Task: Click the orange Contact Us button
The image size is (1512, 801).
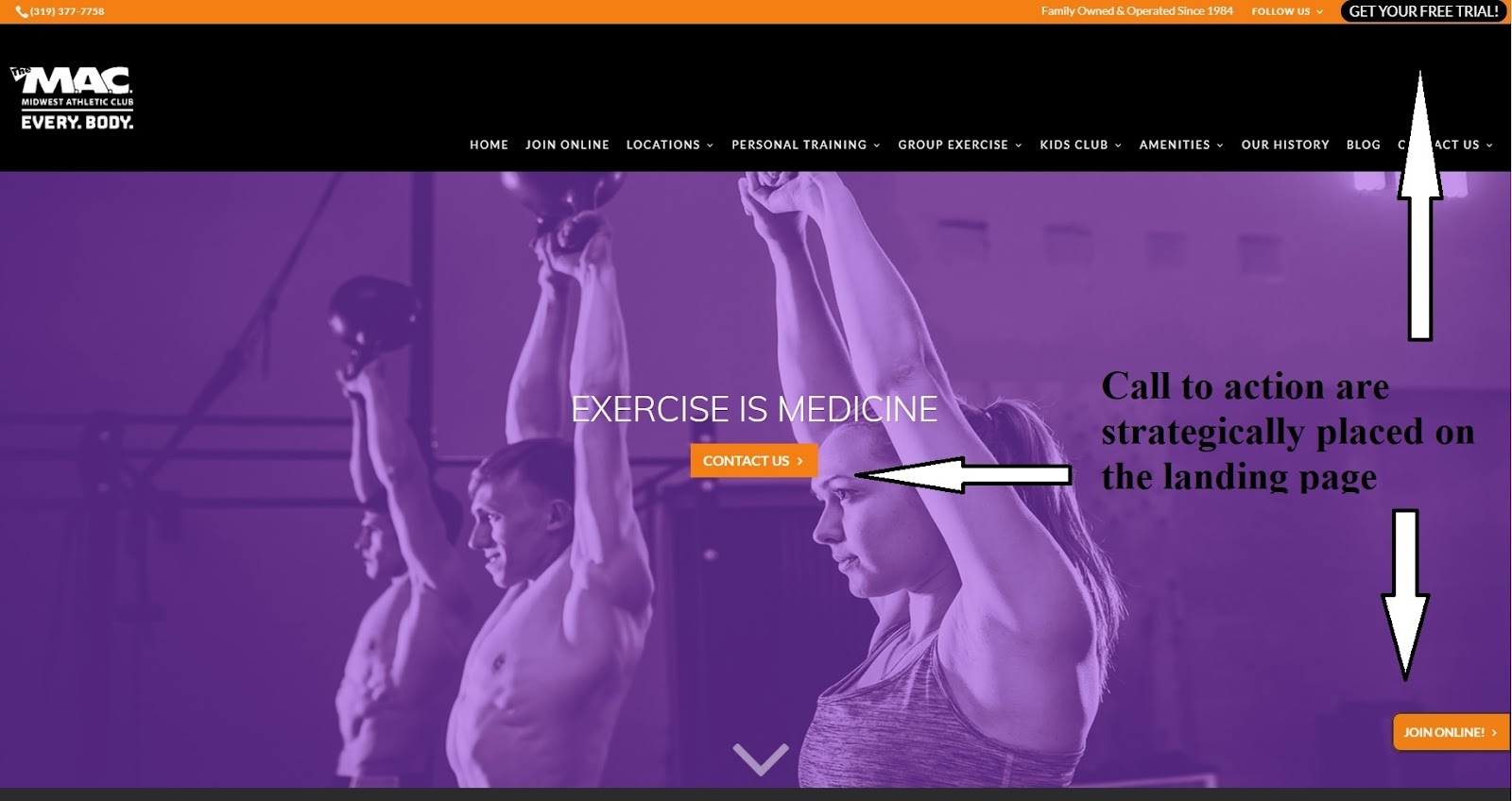Action: tap(753, 461)
